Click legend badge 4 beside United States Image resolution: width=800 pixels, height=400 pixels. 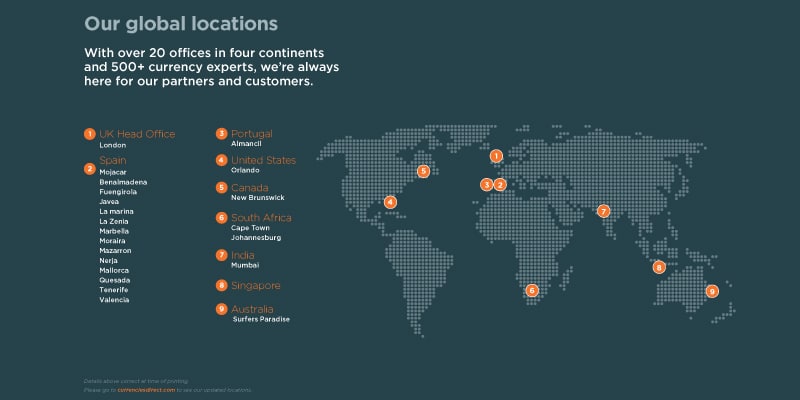[221, 160]
